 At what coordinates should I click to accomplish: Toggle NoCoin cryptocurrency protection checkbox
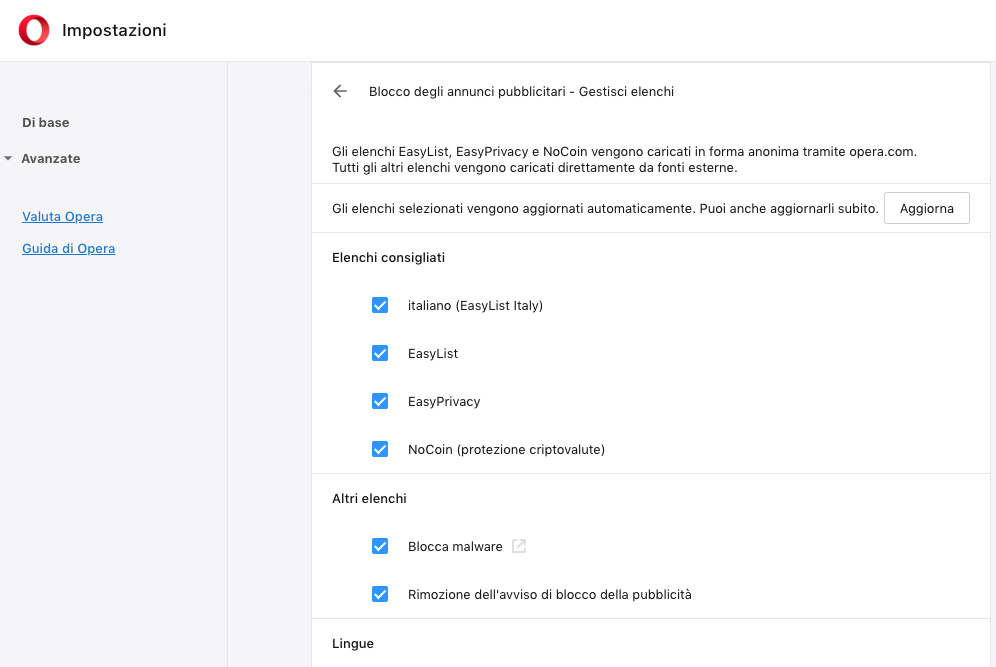pyautogui.click(x=380, y=449)
